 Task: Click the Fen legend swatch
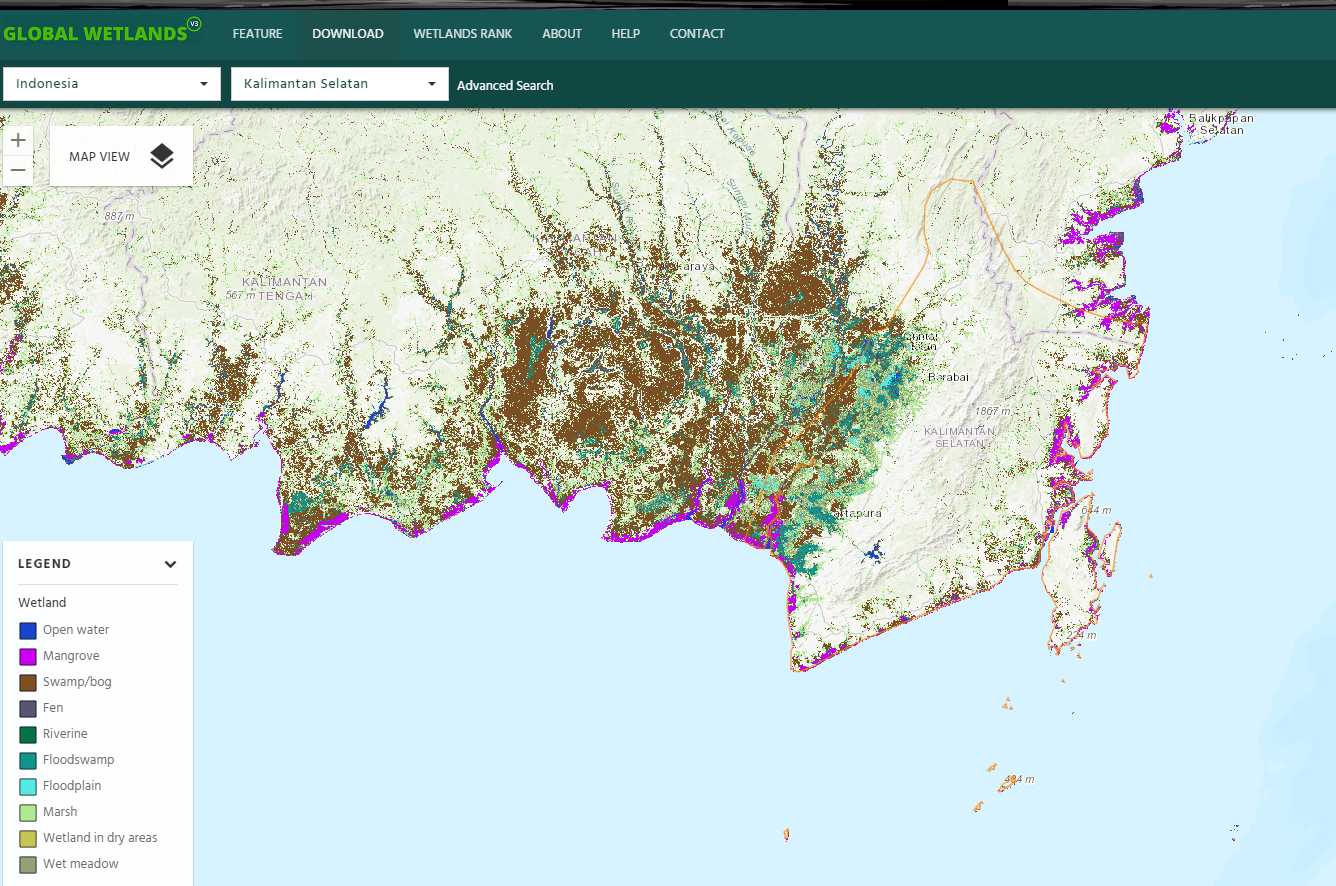[x=28, y=708]
